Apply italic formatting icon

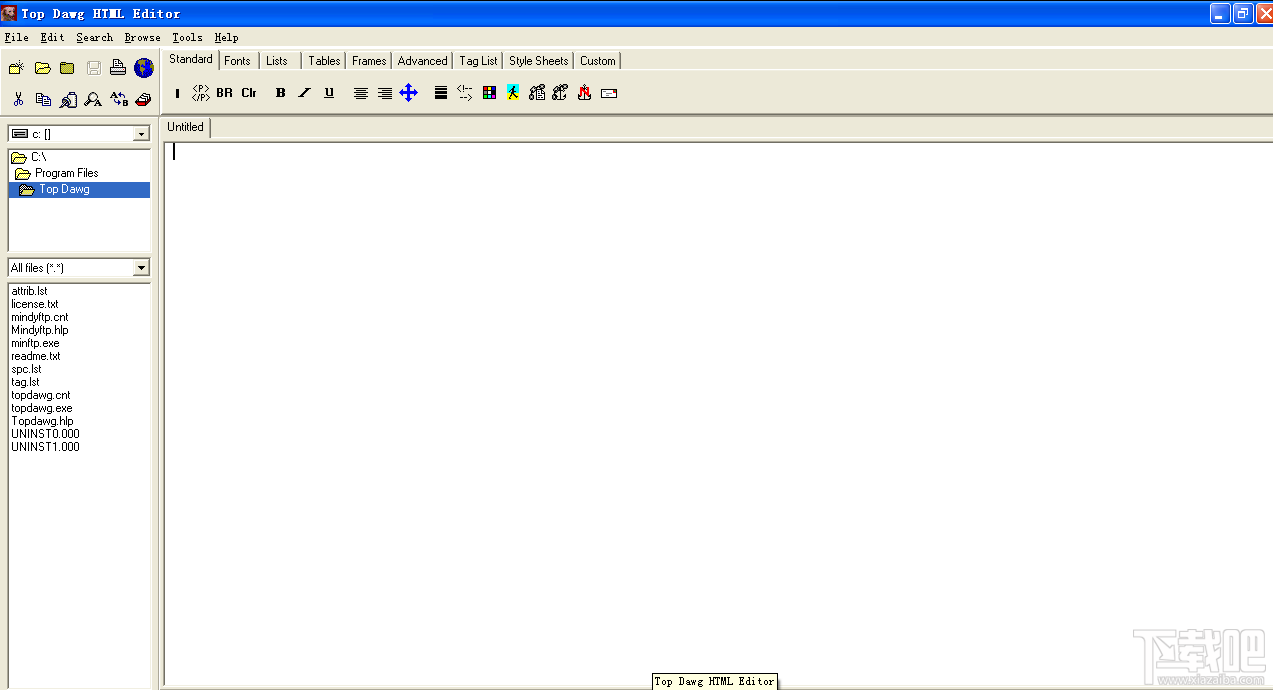click(x=305, y=93)
